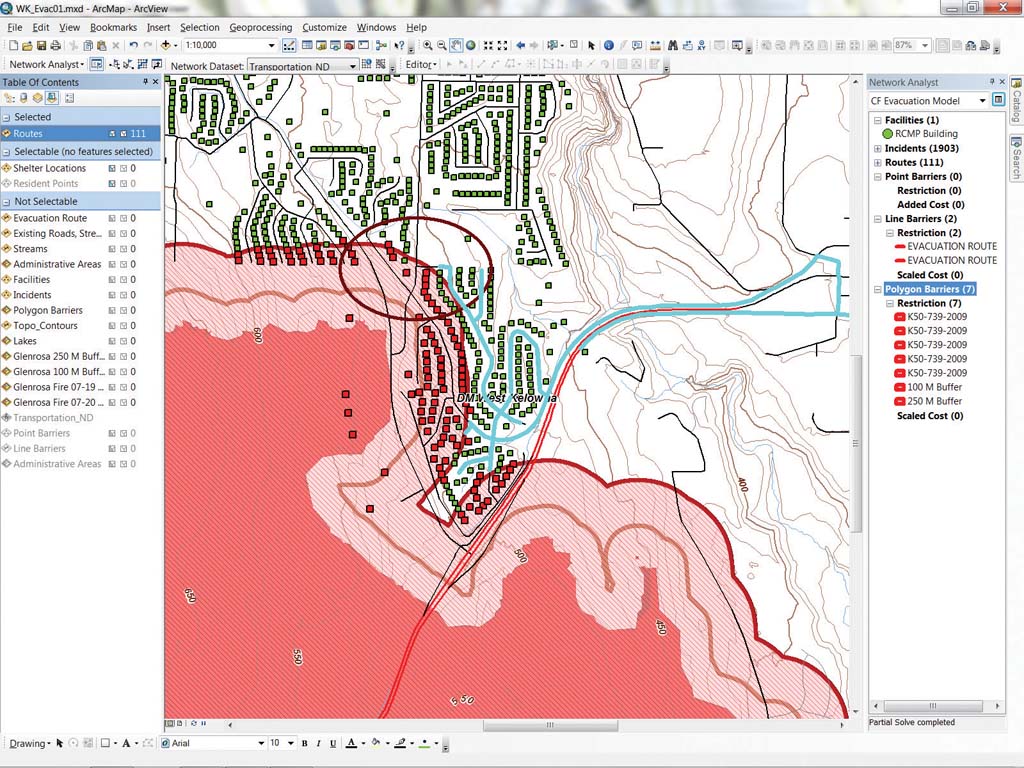
Task: Collapse the Line Barriers (2) node
Action: pyautogui.click(x=878, y=219)
